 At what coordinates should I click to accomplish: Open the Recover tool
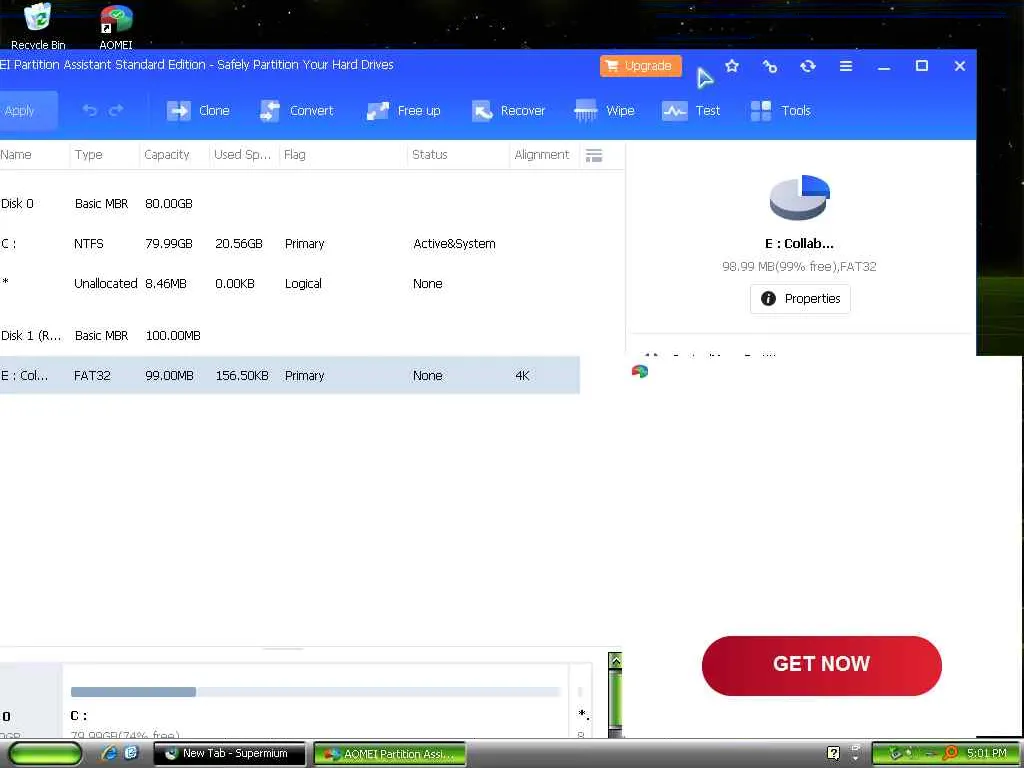click(x=508, y=110)
